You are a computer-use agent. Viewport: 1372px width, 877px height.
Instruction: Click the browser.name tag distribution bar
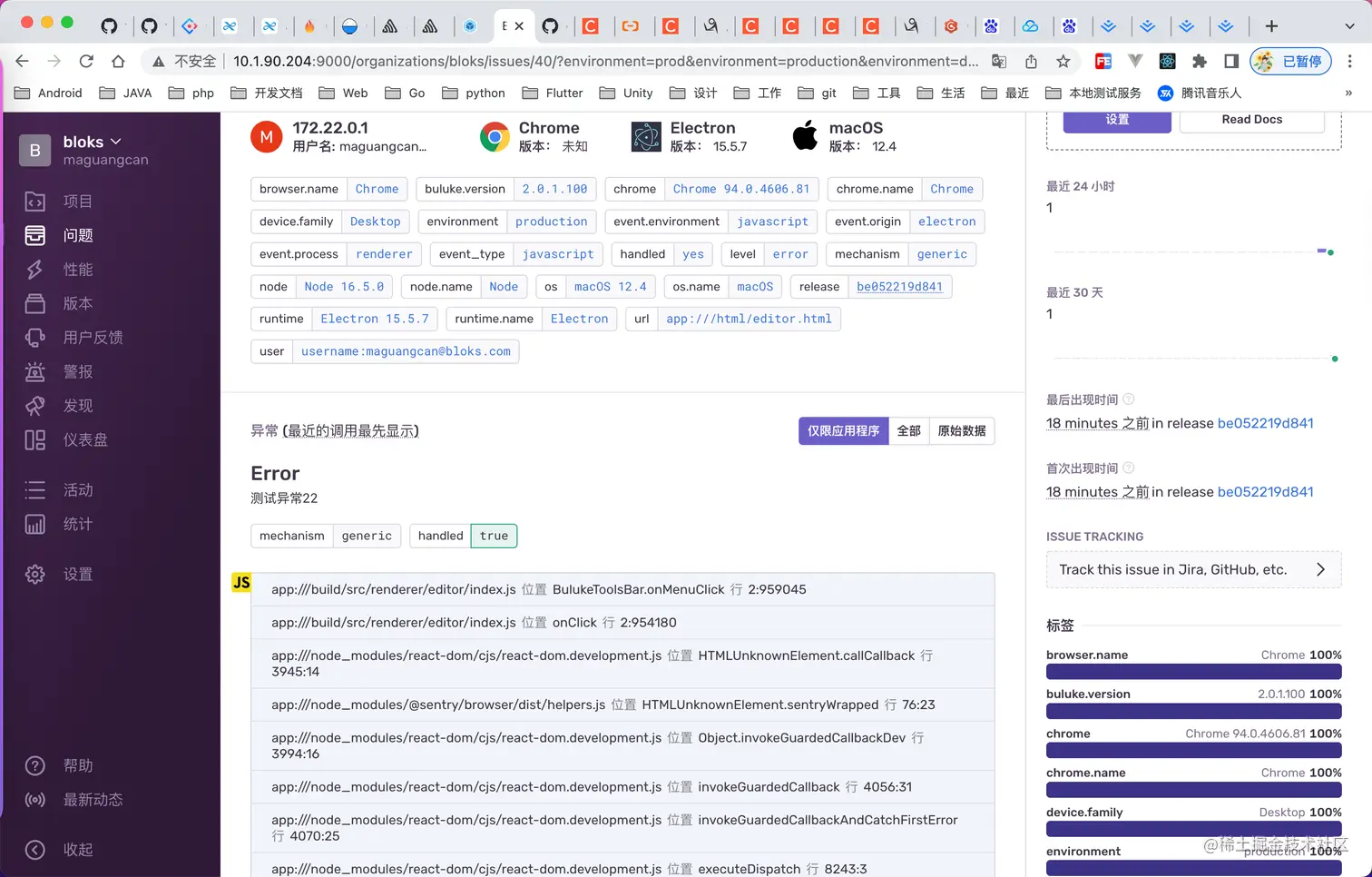(x=1193, y=672)
